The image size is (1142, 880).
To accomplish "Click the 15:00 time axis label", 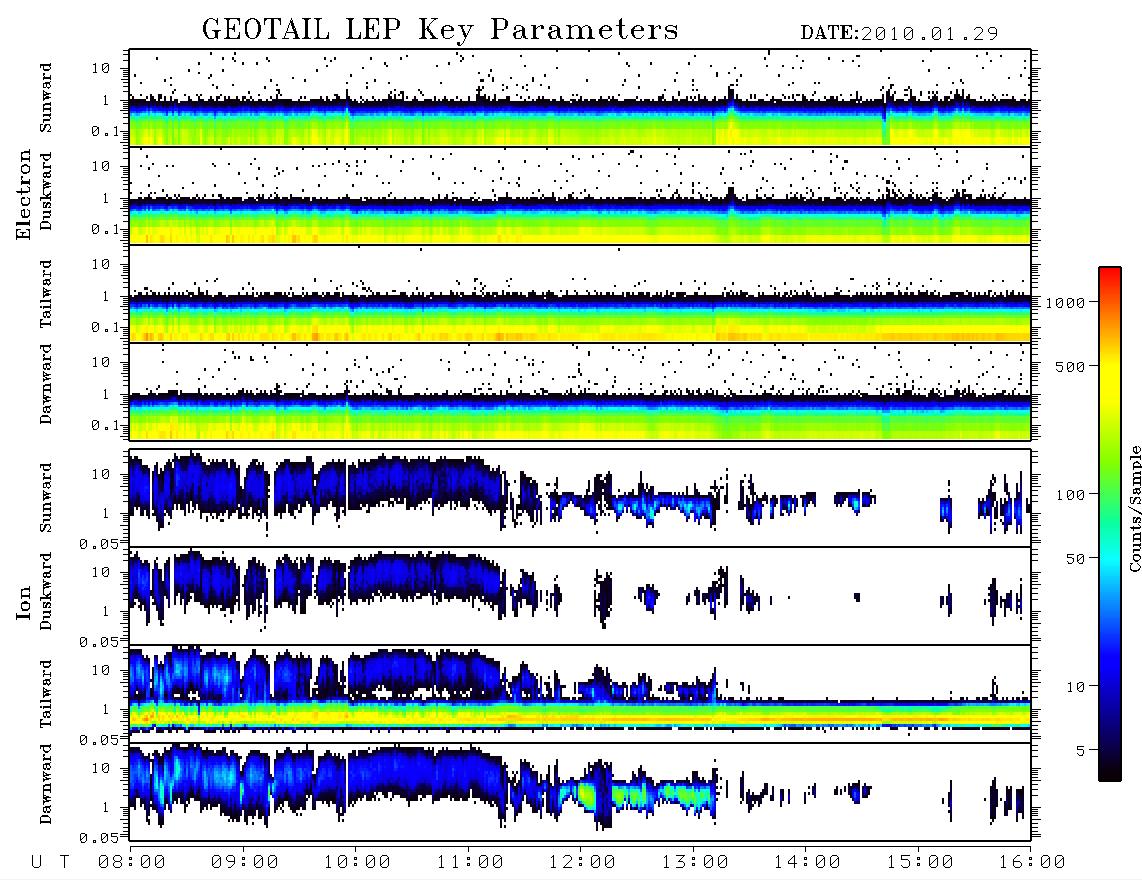I will click(x=920, y=863).
